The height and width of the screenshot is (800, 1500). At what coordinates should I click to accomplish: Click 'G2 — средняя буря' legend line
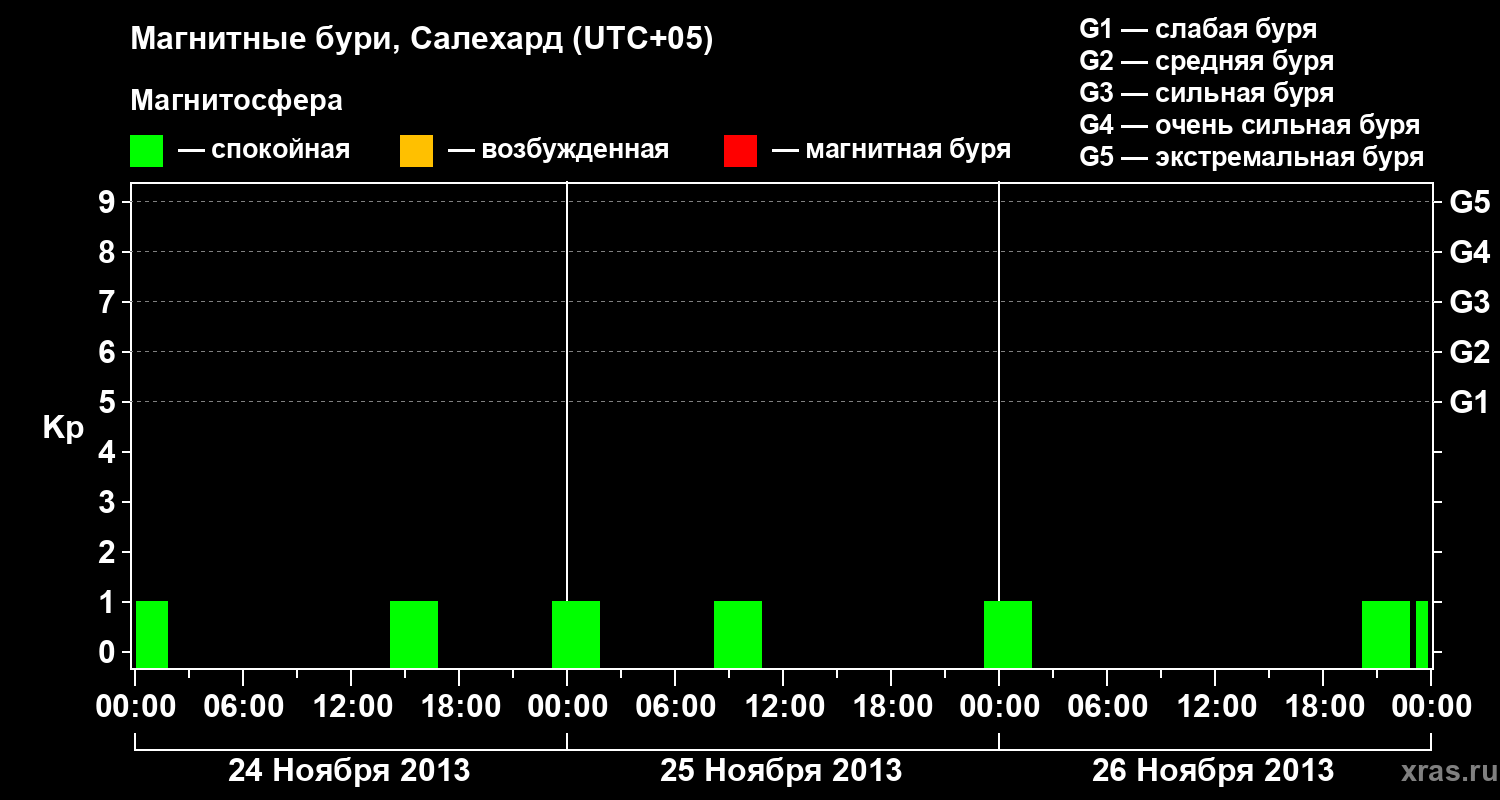1207,61
